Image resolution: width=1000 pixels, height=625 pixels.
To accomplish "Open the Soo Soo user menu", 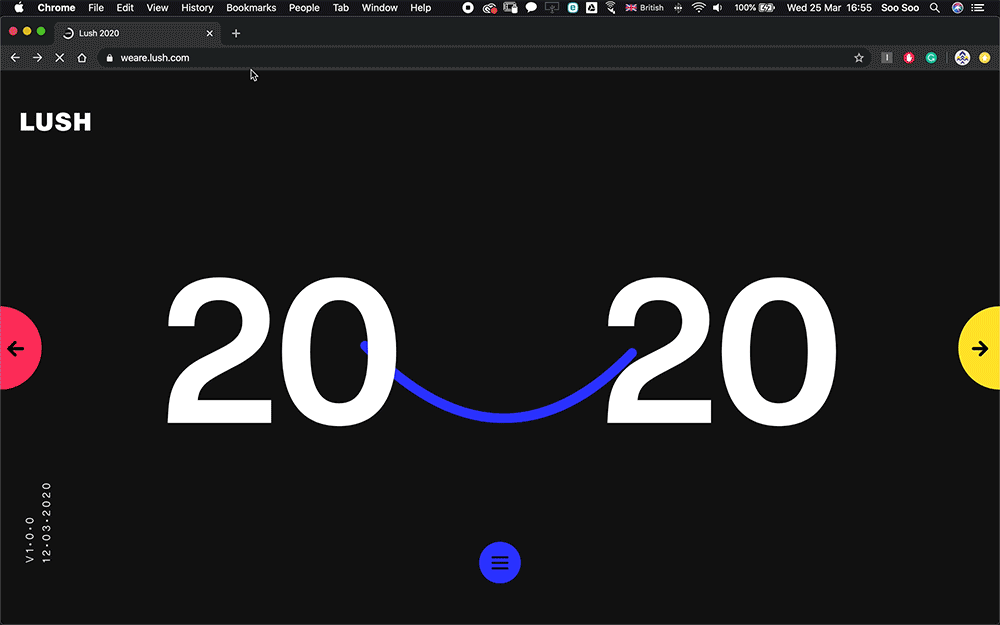I will [900, 8].
